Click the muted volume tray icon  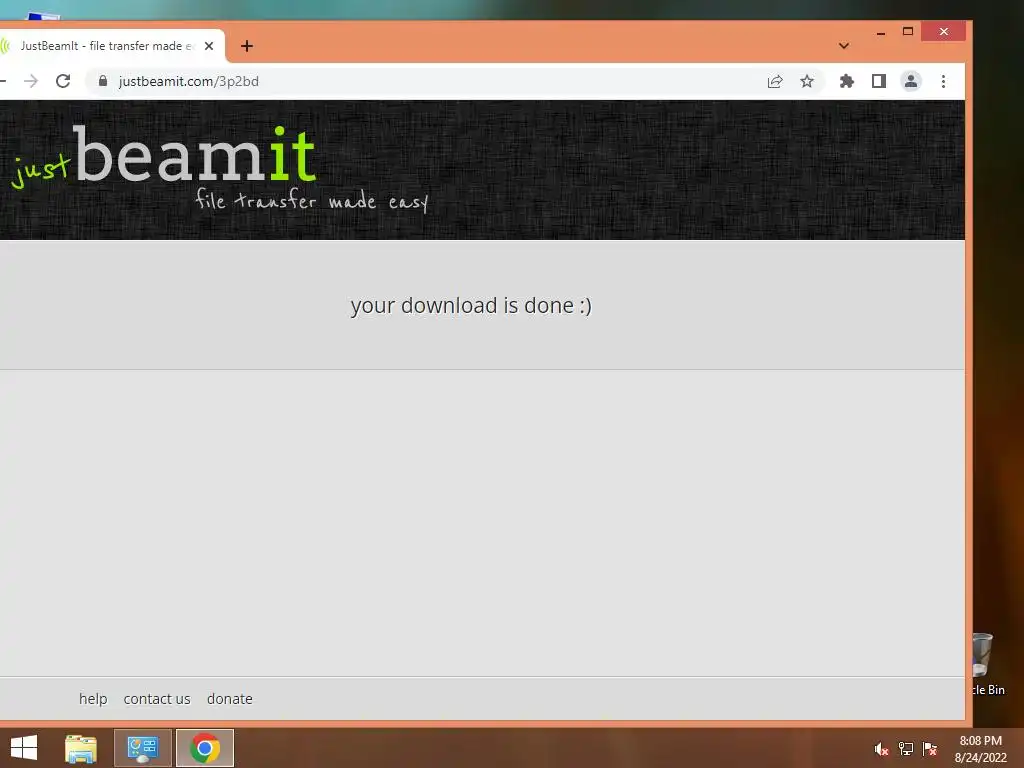[882, 749]
